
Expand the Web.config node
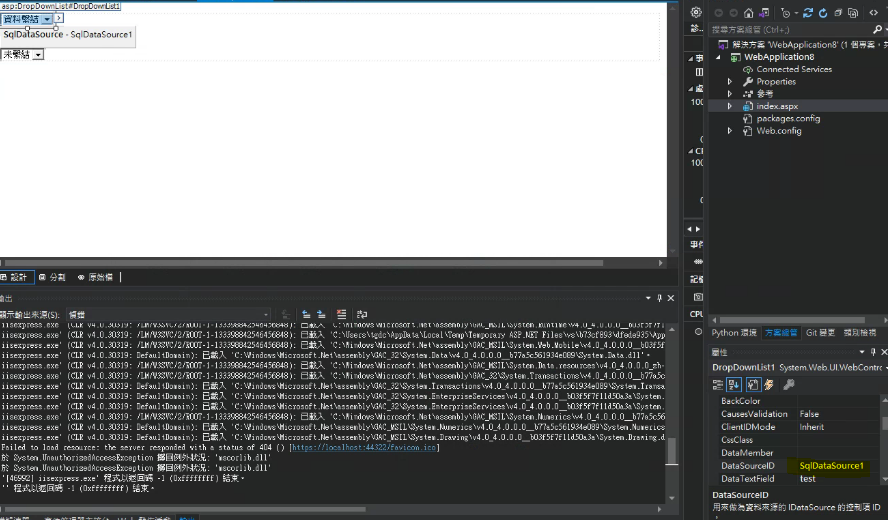730,131
